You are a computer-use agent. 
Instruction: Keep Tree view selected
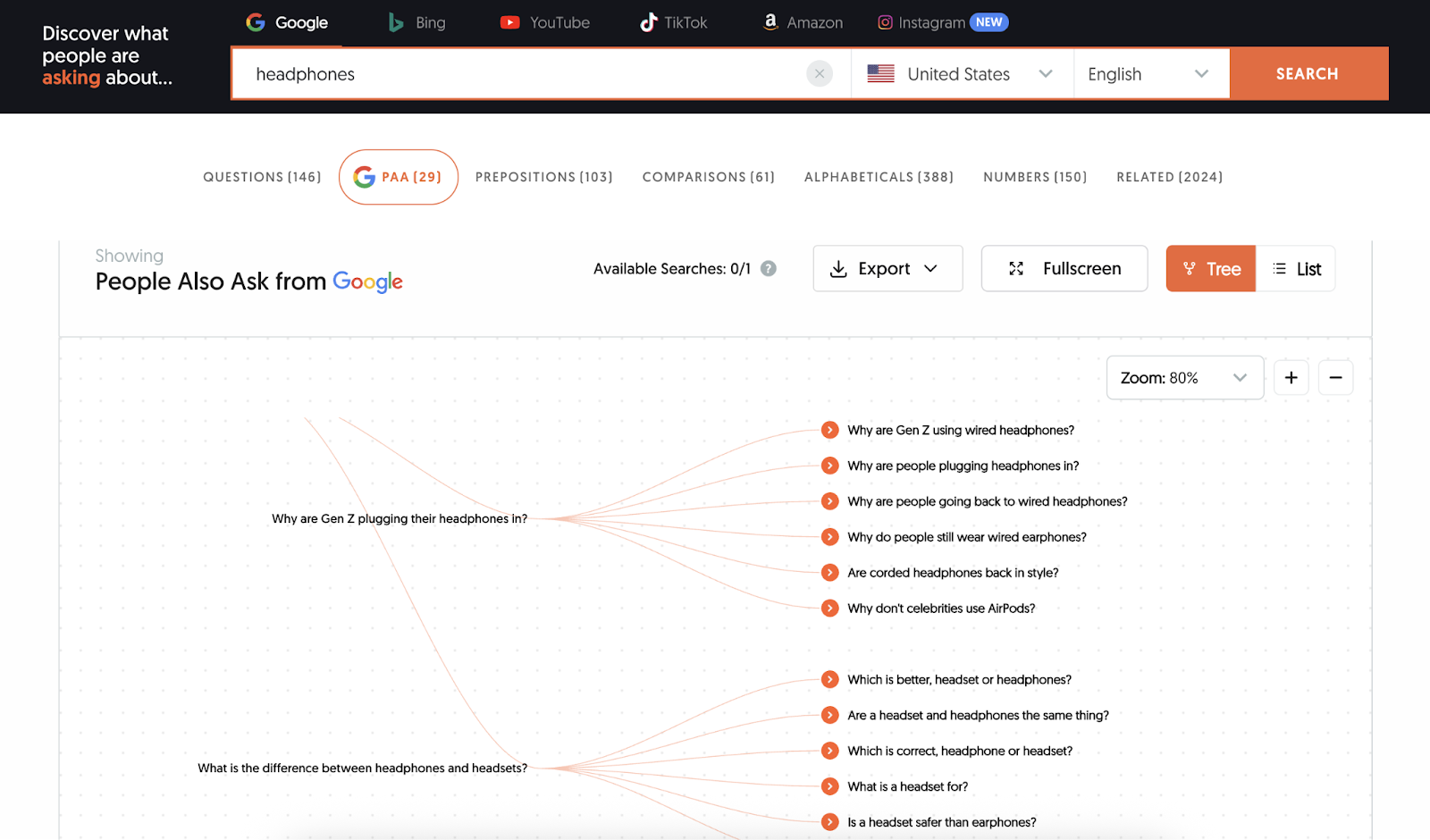click(x=1210, y=268)
